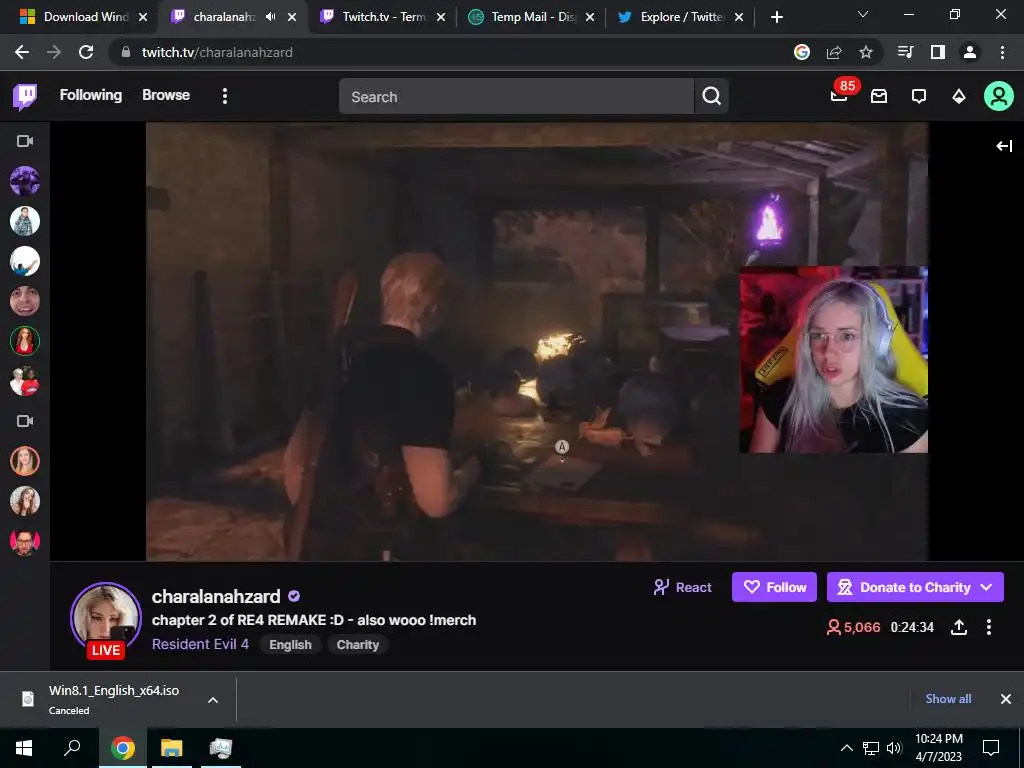Screen dimensions: 1024x768
Task: Share this page icon in address bar
Action: [x=834, y=52]
